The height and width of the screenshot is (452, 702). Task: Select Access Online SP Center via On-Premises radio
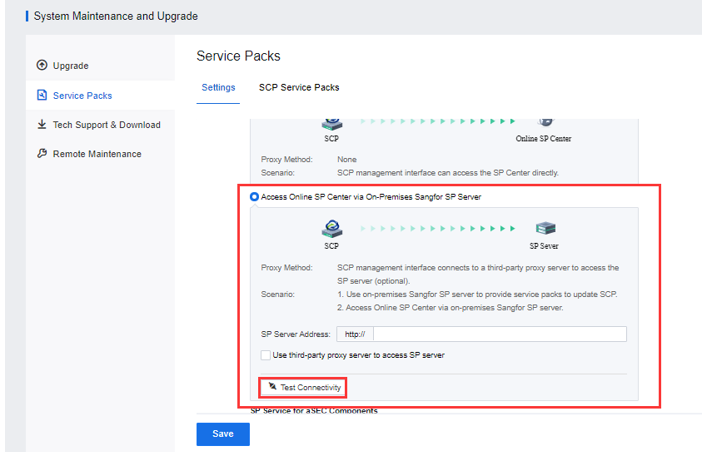pos(254,196)
